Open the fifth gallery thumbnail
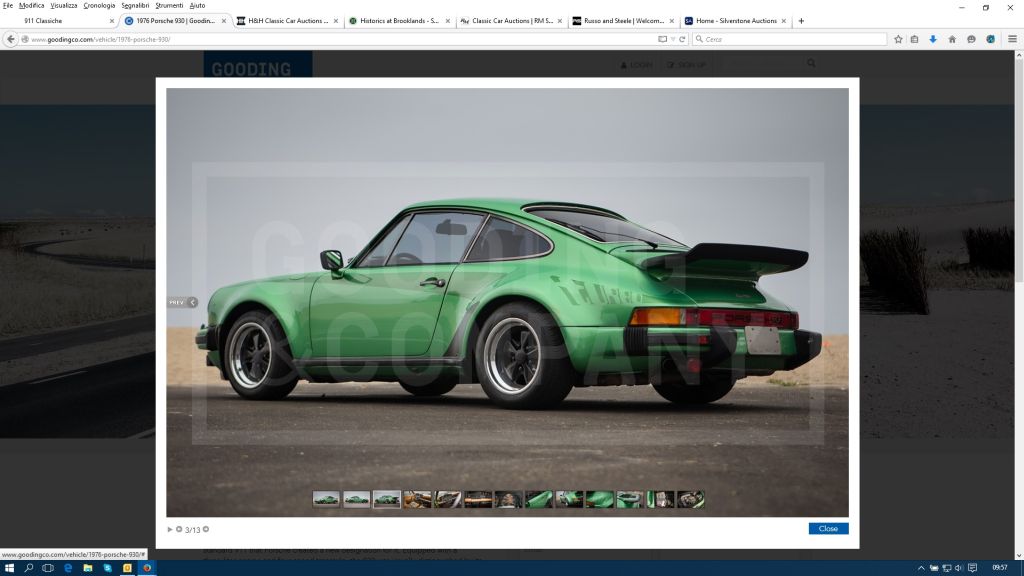The width and height of the screenshot is (1024, 576). point(448,500)
